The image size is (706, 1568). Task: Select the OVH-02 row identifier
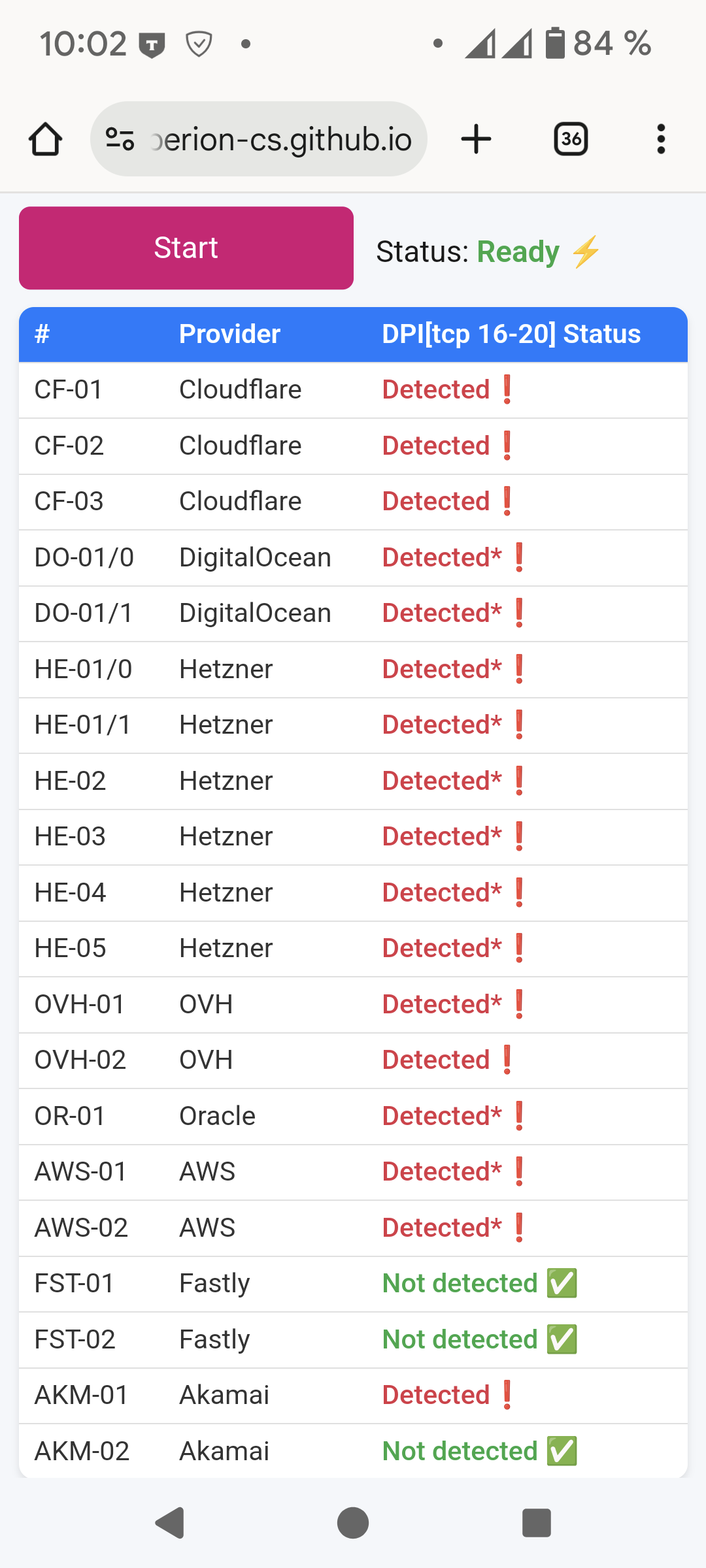point(80,1060)
